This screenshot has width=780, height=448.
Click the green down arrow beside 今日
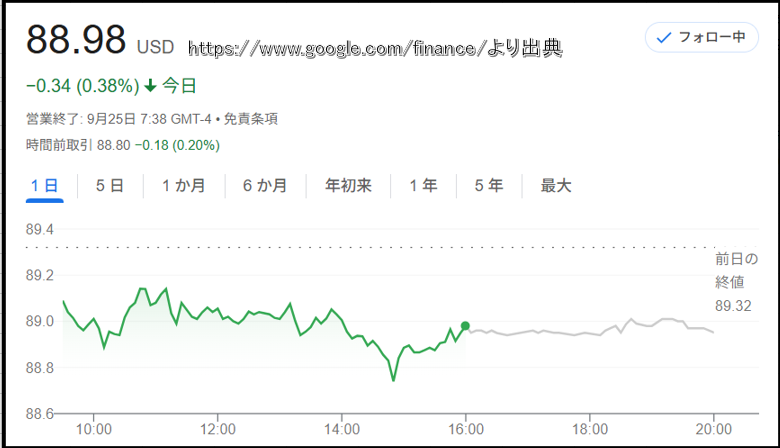(151, 85)
